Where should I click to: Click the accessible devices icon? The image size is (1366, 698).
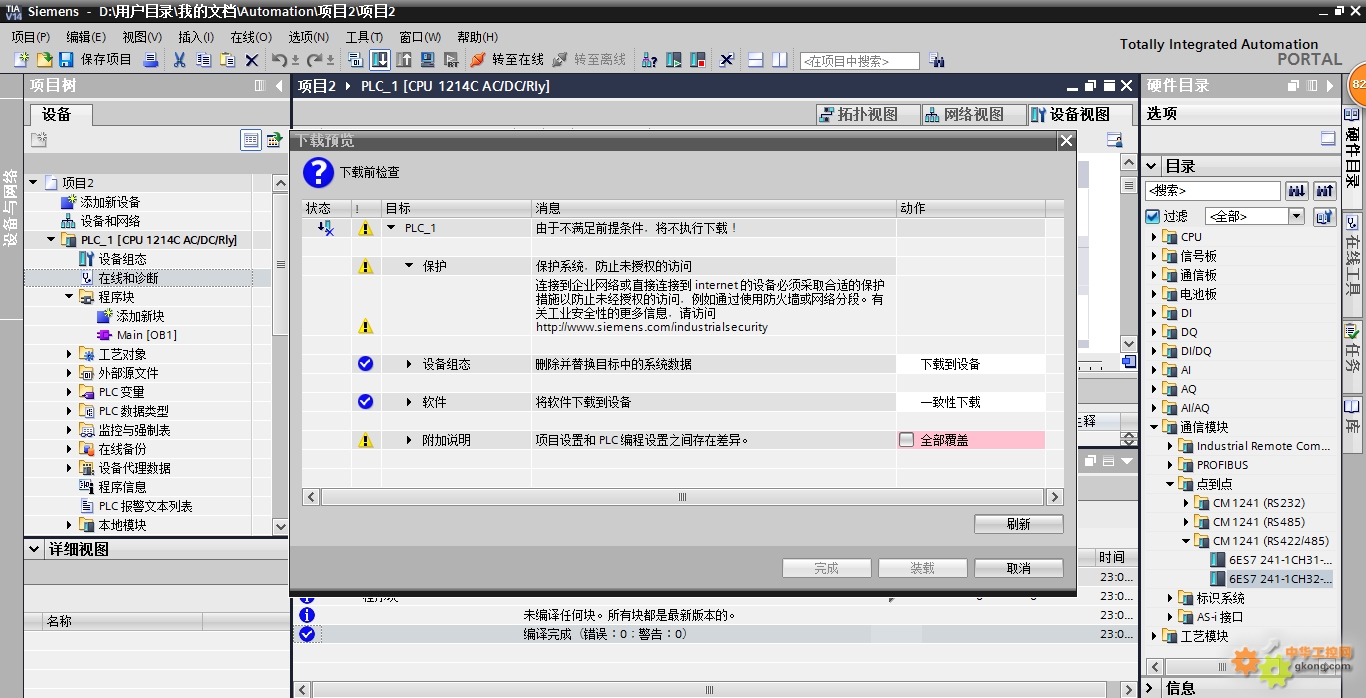point(649,60)
